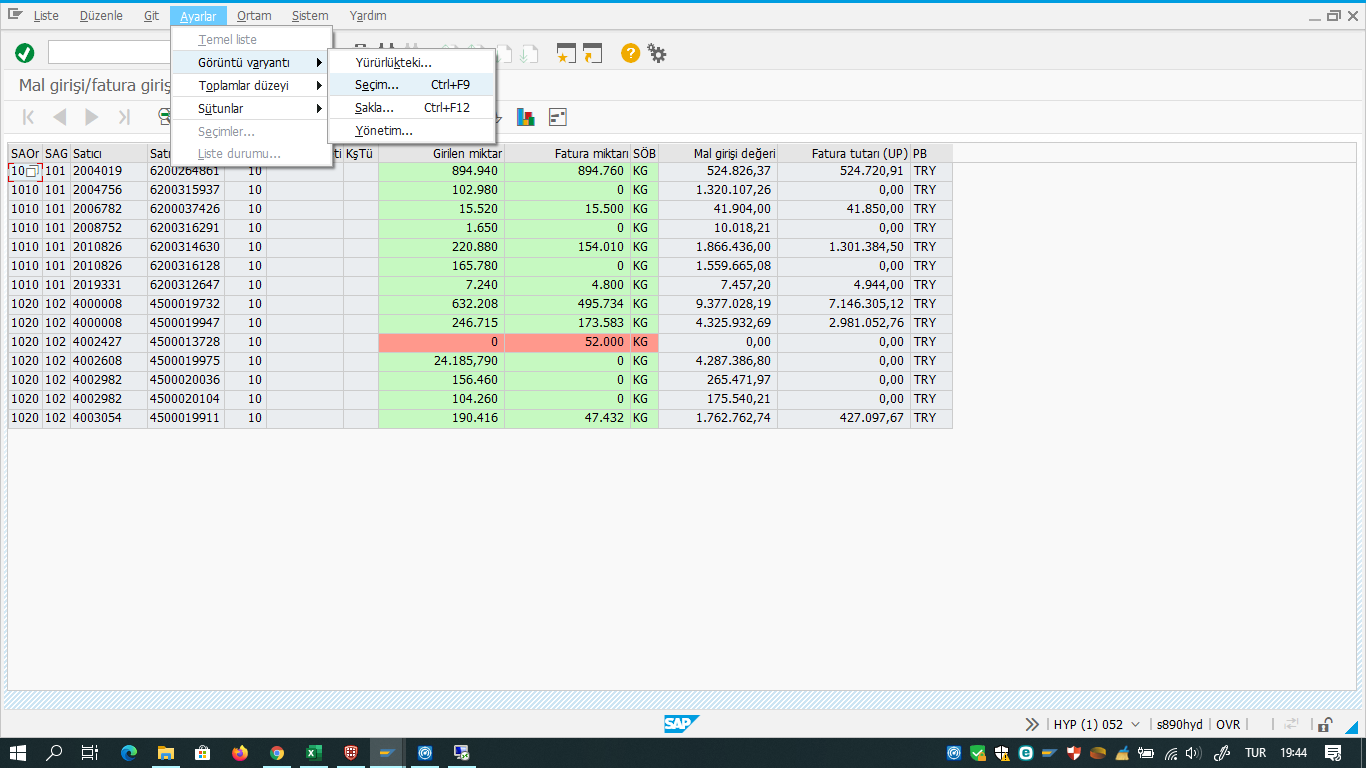Select cell with value 9.377.028,19
This screenshot has height=768, width=1366.
717,304
